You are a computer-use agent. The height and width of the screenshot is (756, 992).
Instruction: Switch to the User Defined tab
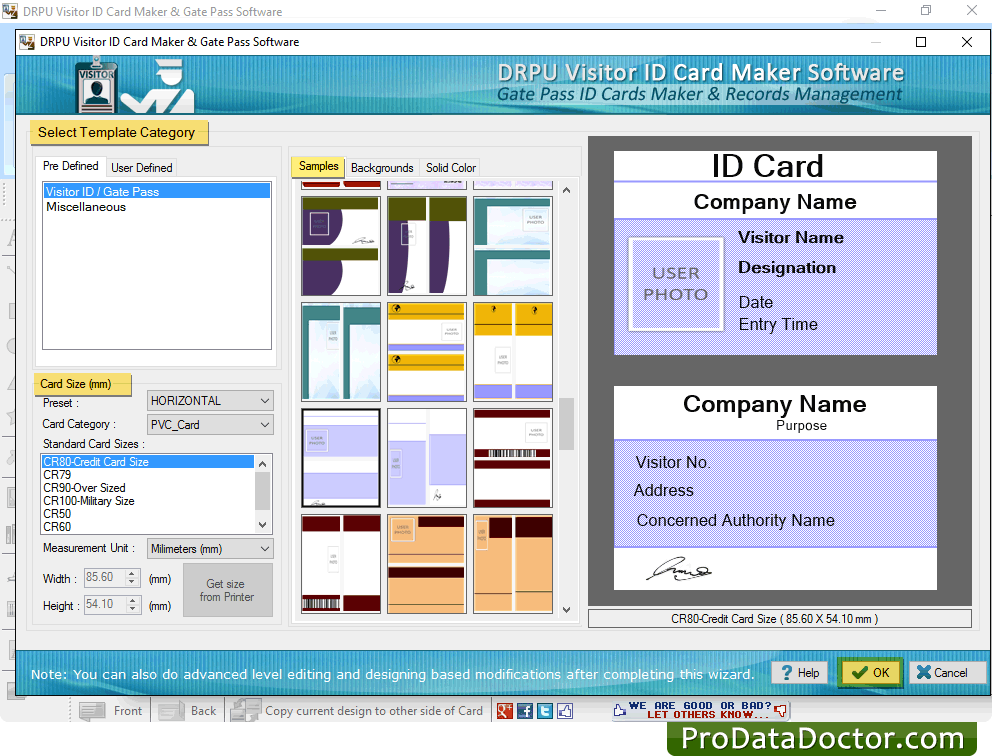(x=142, y=168)
